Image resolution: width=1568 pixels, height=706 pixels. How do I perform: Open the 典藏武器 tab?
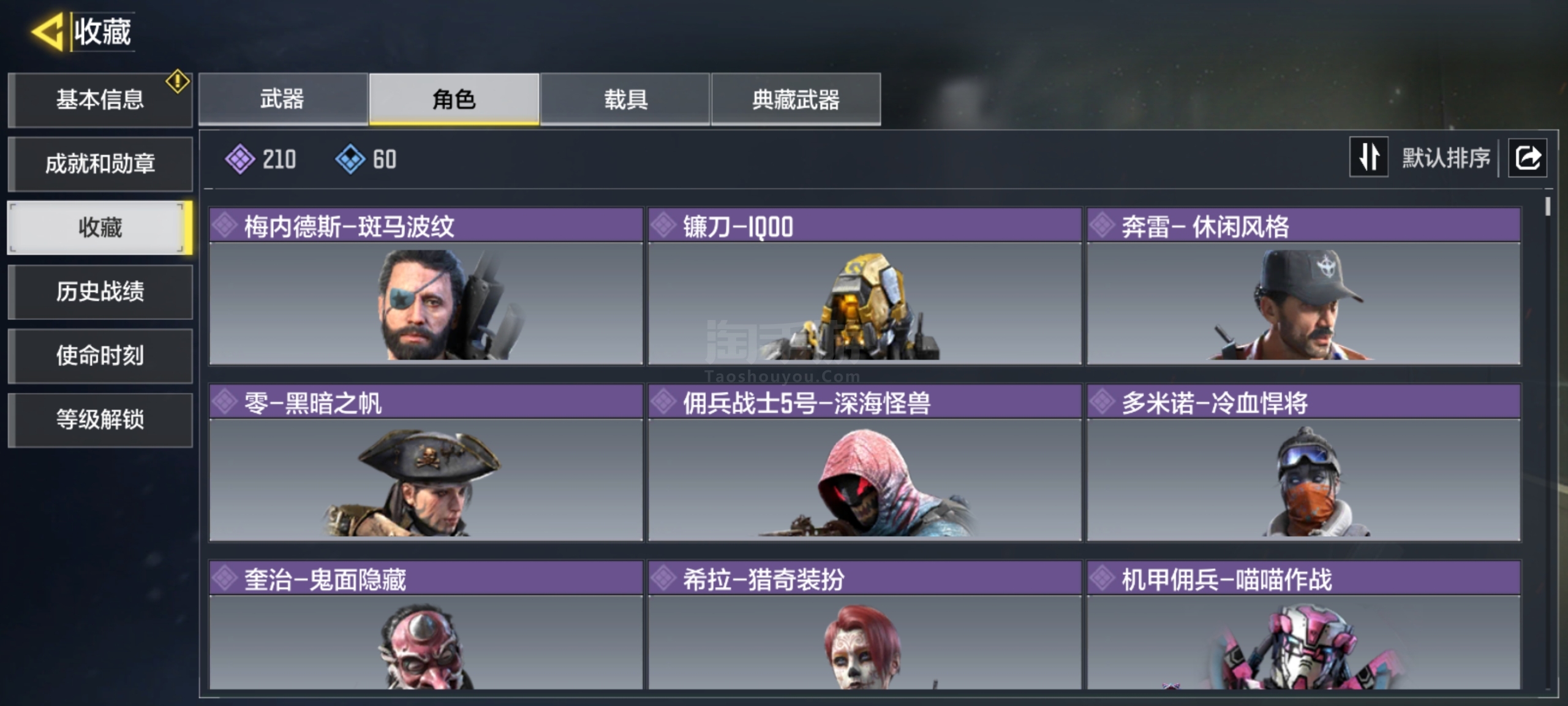coord(796,99)
